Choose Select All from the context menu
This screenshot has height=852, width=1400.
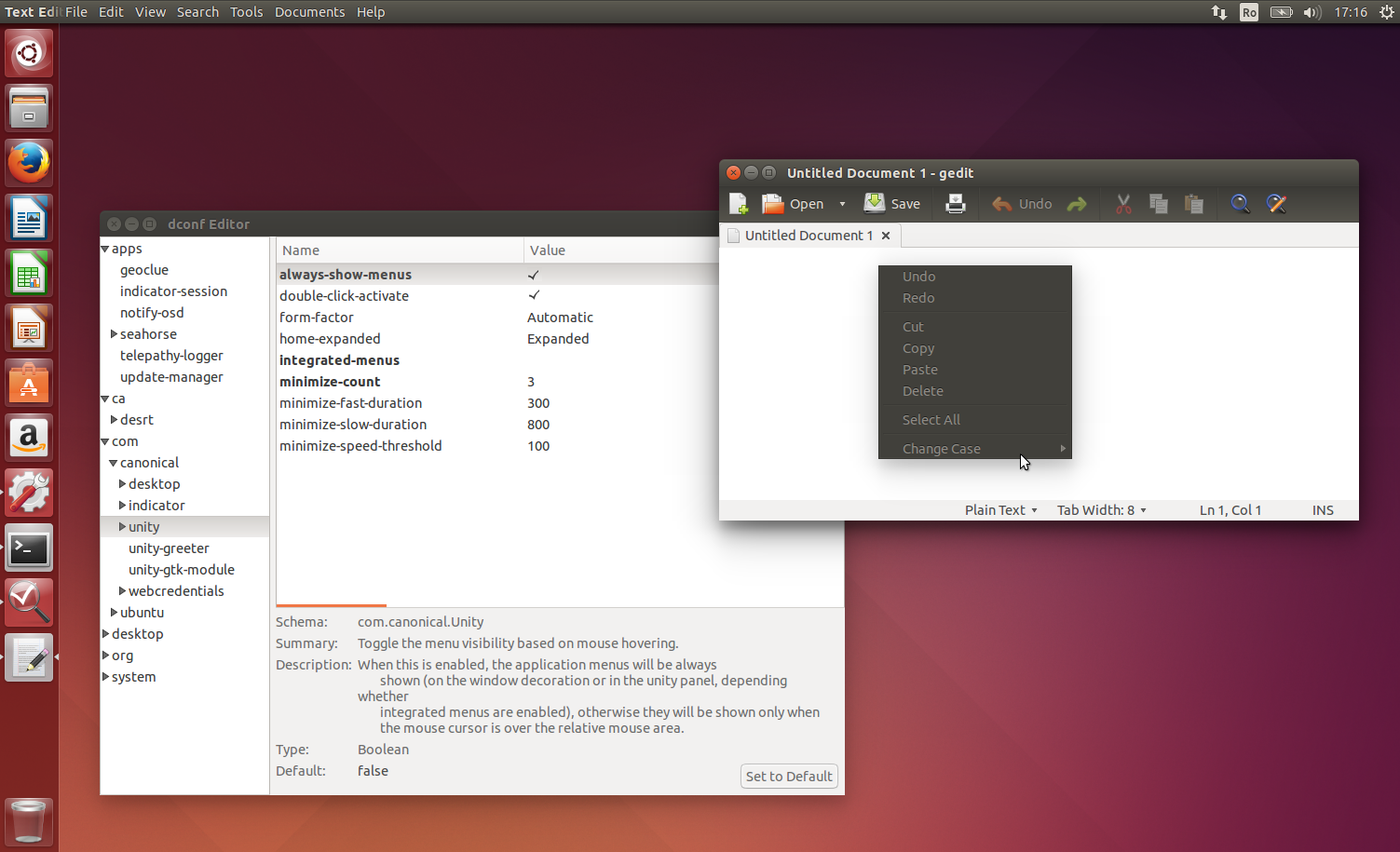point(931,419)
